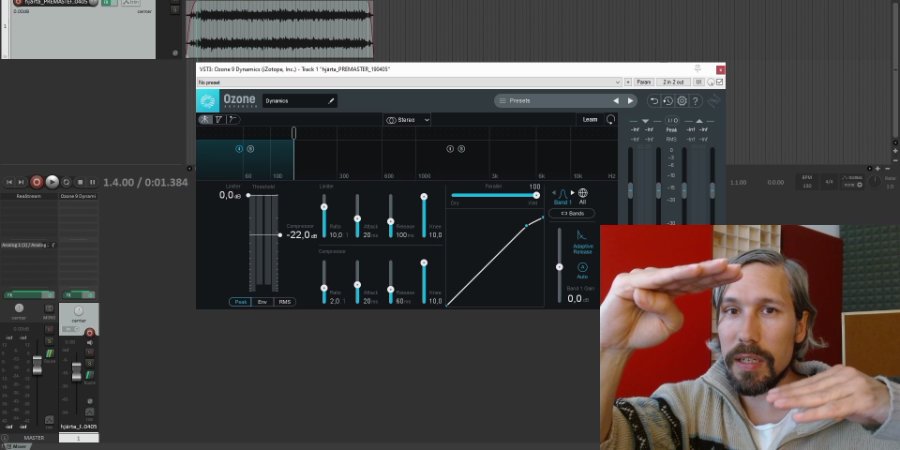
Task: Click the audio waveform clip on track
Action: [x=280, y=29]
